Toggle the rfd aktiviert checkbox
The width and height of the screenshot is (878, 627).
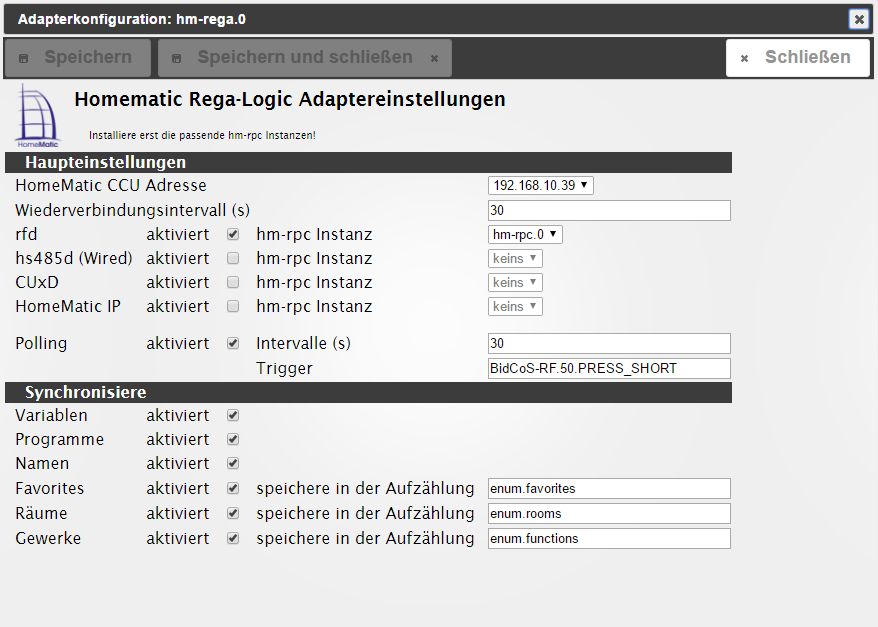point(233,235)
